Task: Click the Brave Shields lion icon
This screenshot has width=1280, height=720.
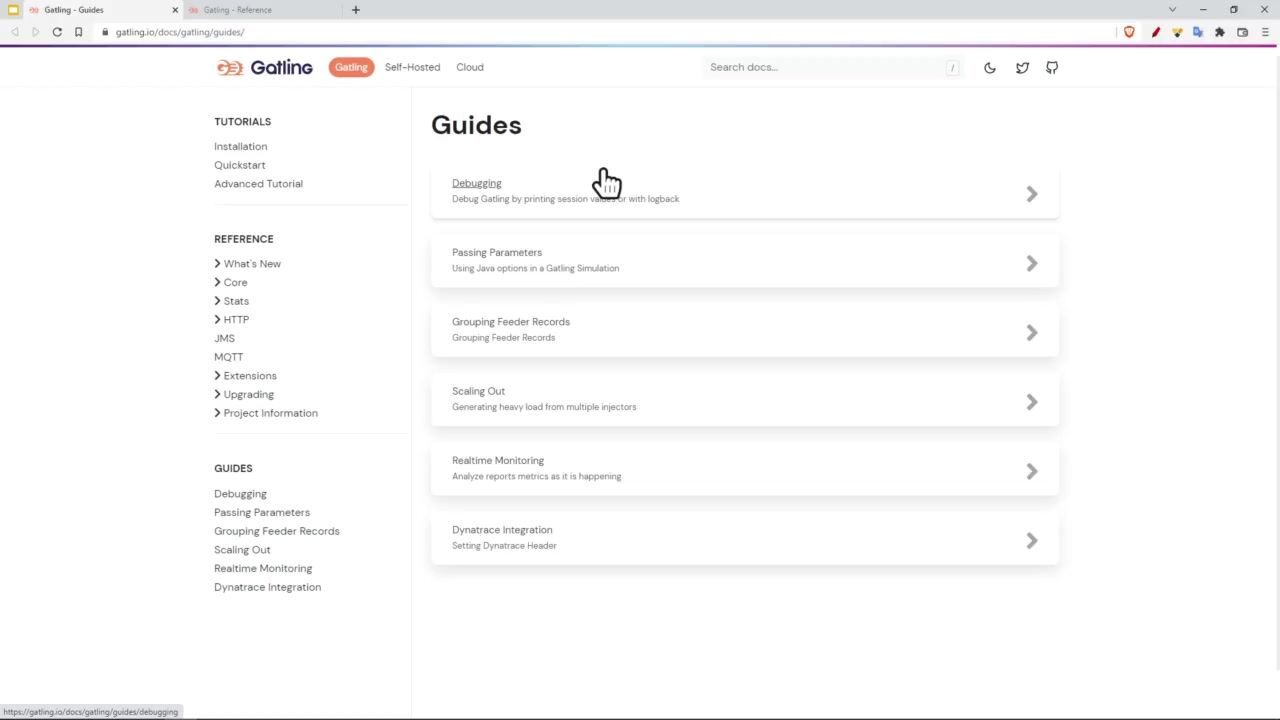Action: 1129,32
